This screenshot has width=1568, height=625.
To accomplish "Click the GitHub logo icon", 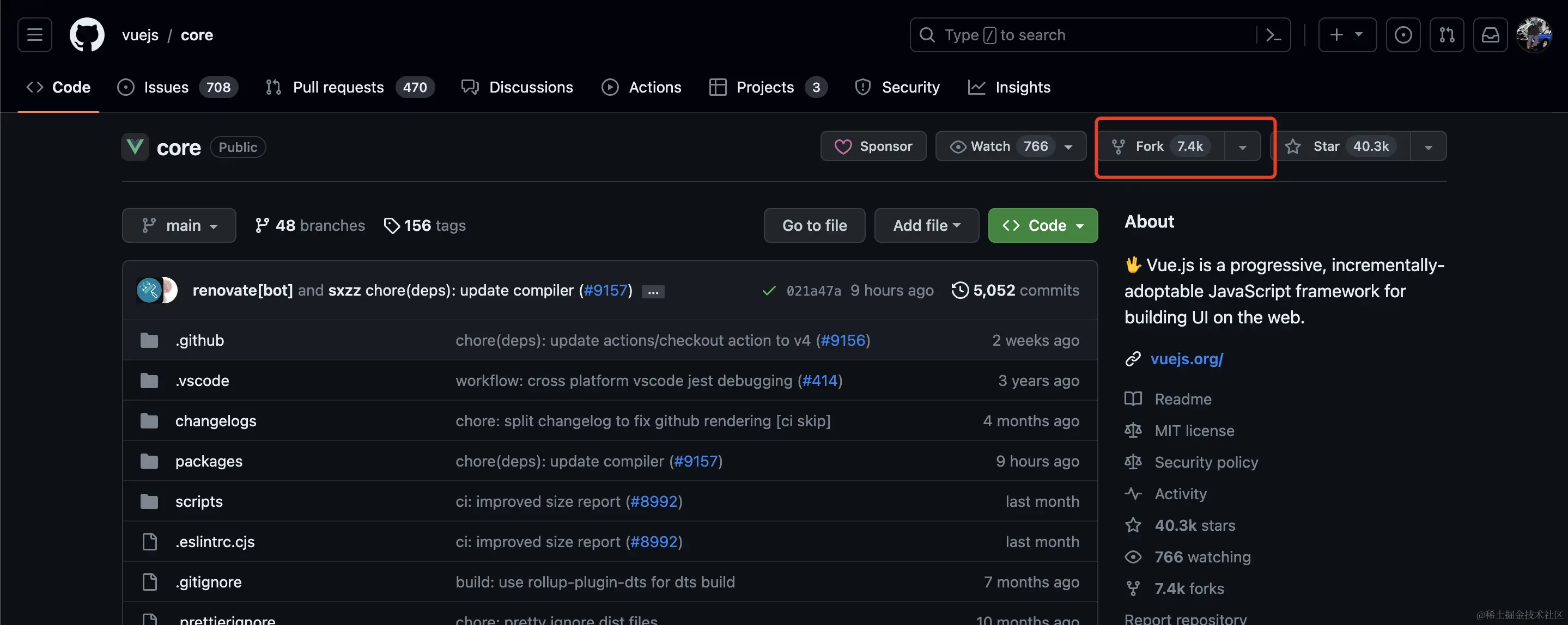I will (x=87, y=35).
